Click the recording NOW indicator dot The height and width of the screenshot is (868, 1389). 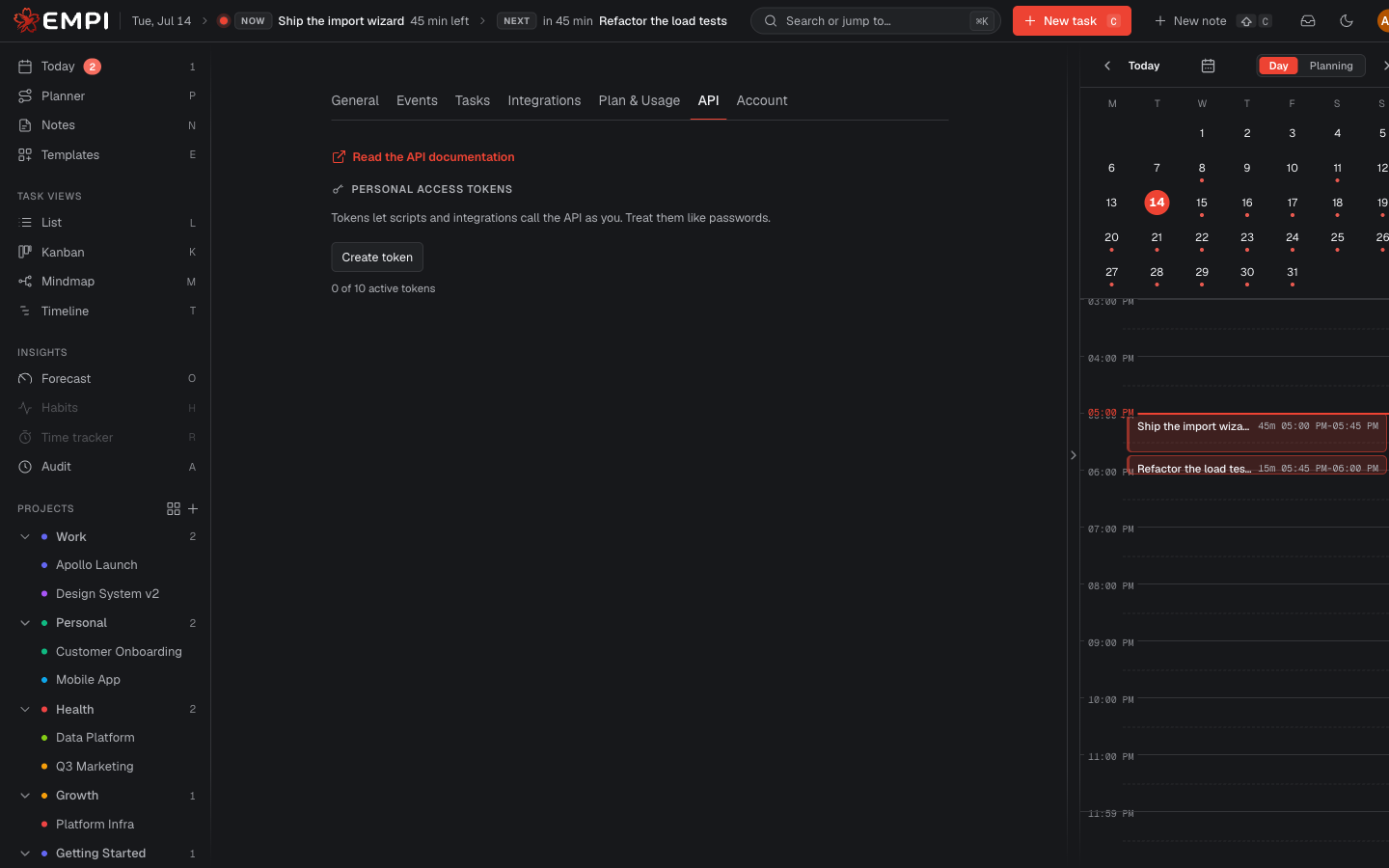coord(224,20)
